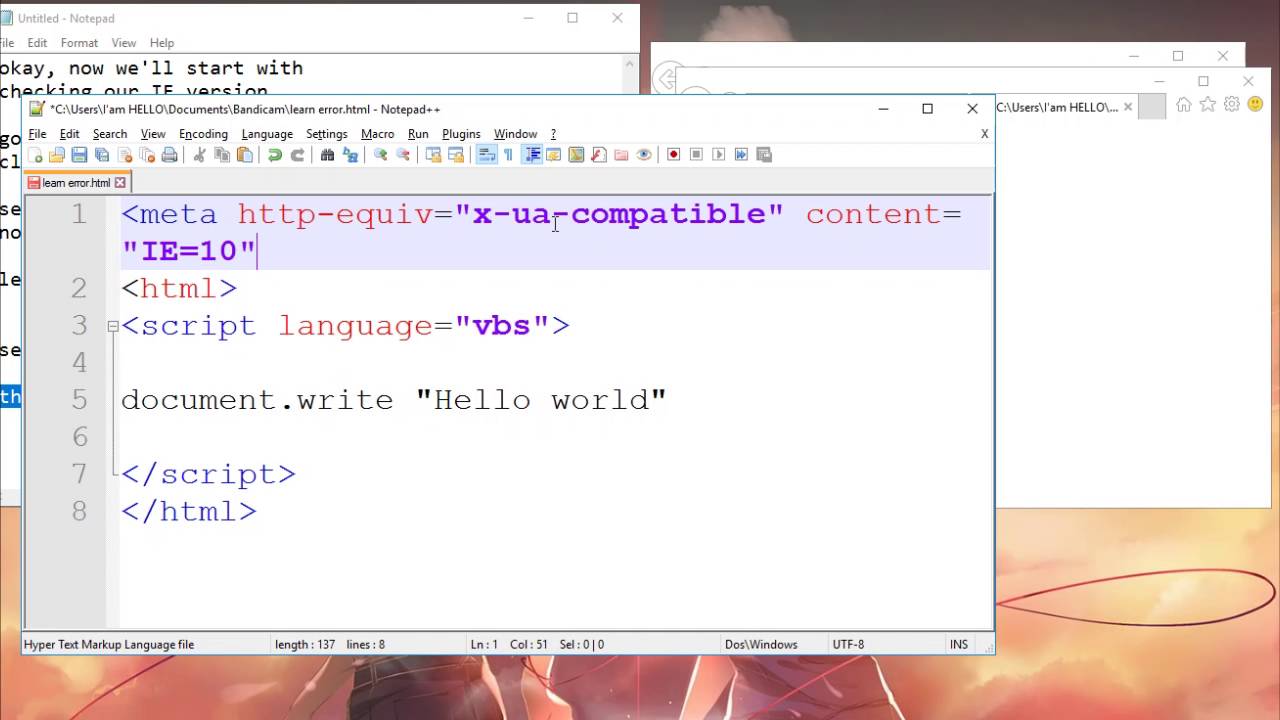The width and height of the screenshot is (1280, 720).
Task: Click the Copy toolbar icon
Action: click(x=222, y=155)
